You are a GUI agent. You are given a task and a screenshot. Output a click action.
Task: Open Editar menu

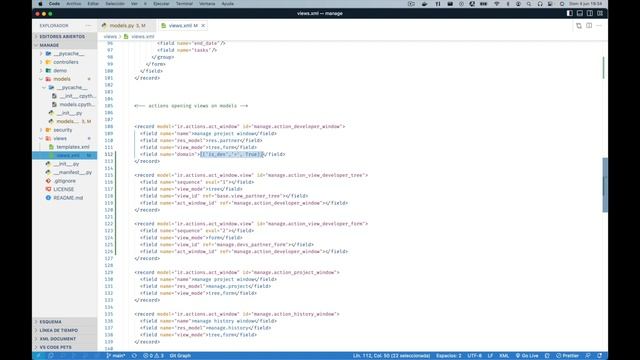pyautogui.click(x=93, y=4)
